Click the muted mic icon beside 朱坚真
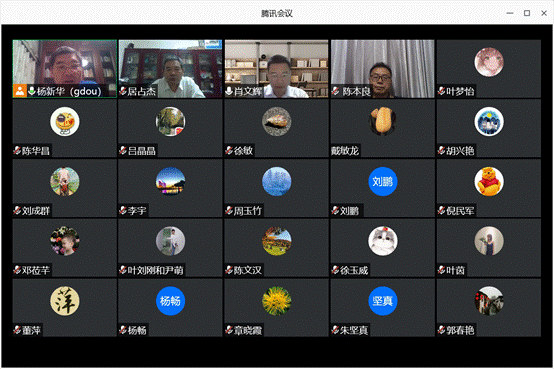 335,330
